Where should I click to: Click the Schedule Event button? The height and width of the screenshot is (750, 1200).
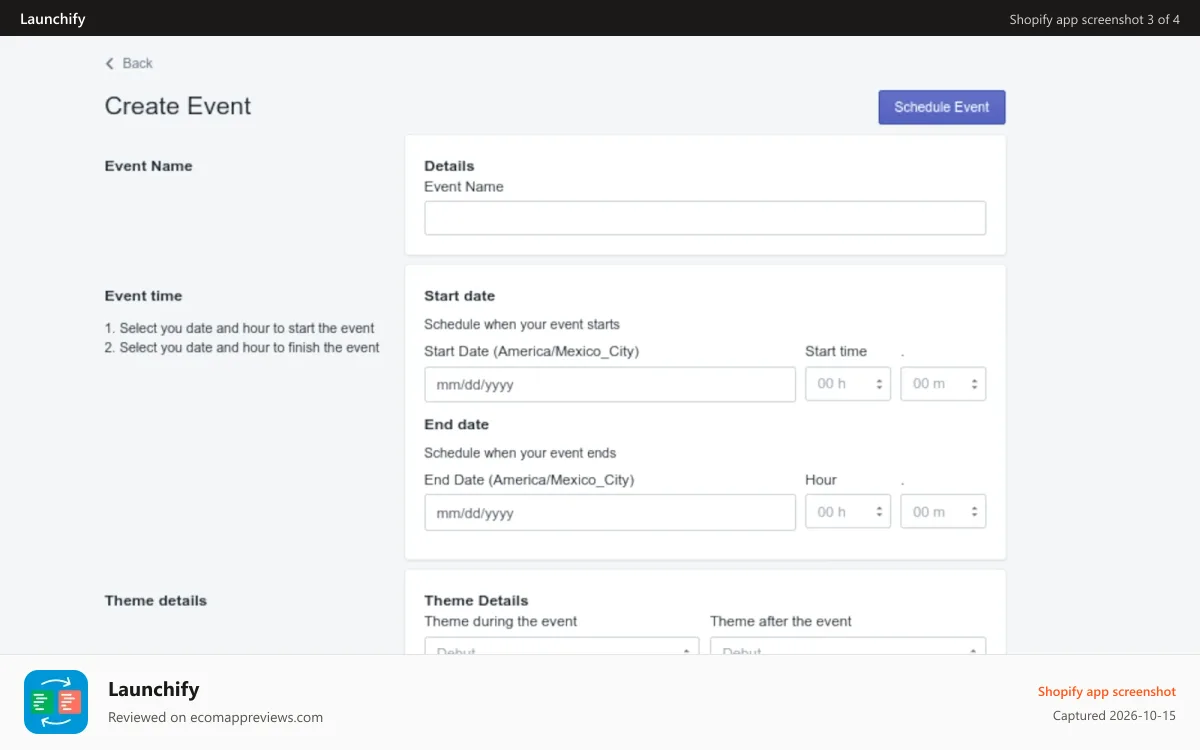point(942,107)
